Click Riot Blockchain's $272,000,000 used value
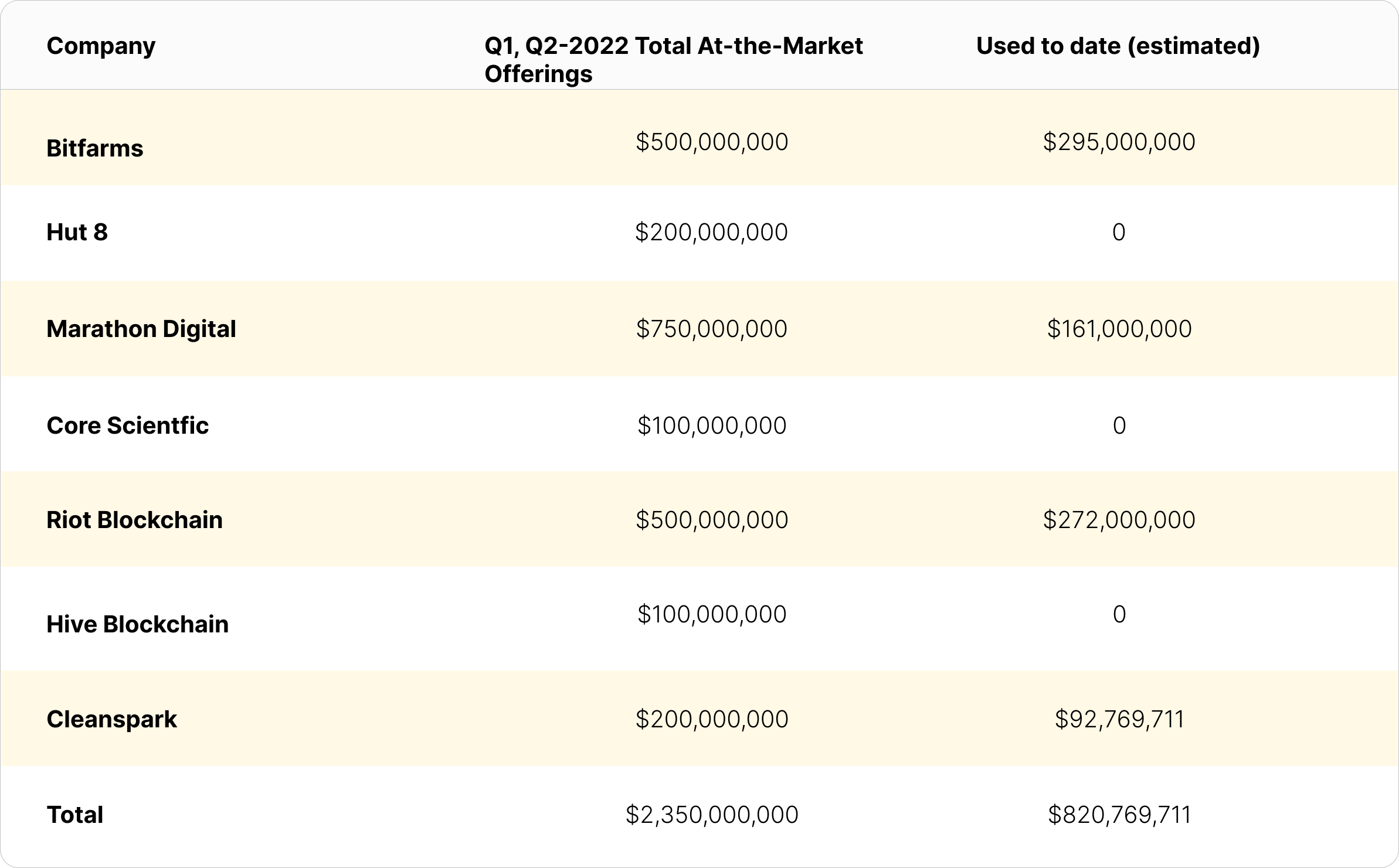The height and width of the screenshot is (868, 1399). click(1119, 519)
